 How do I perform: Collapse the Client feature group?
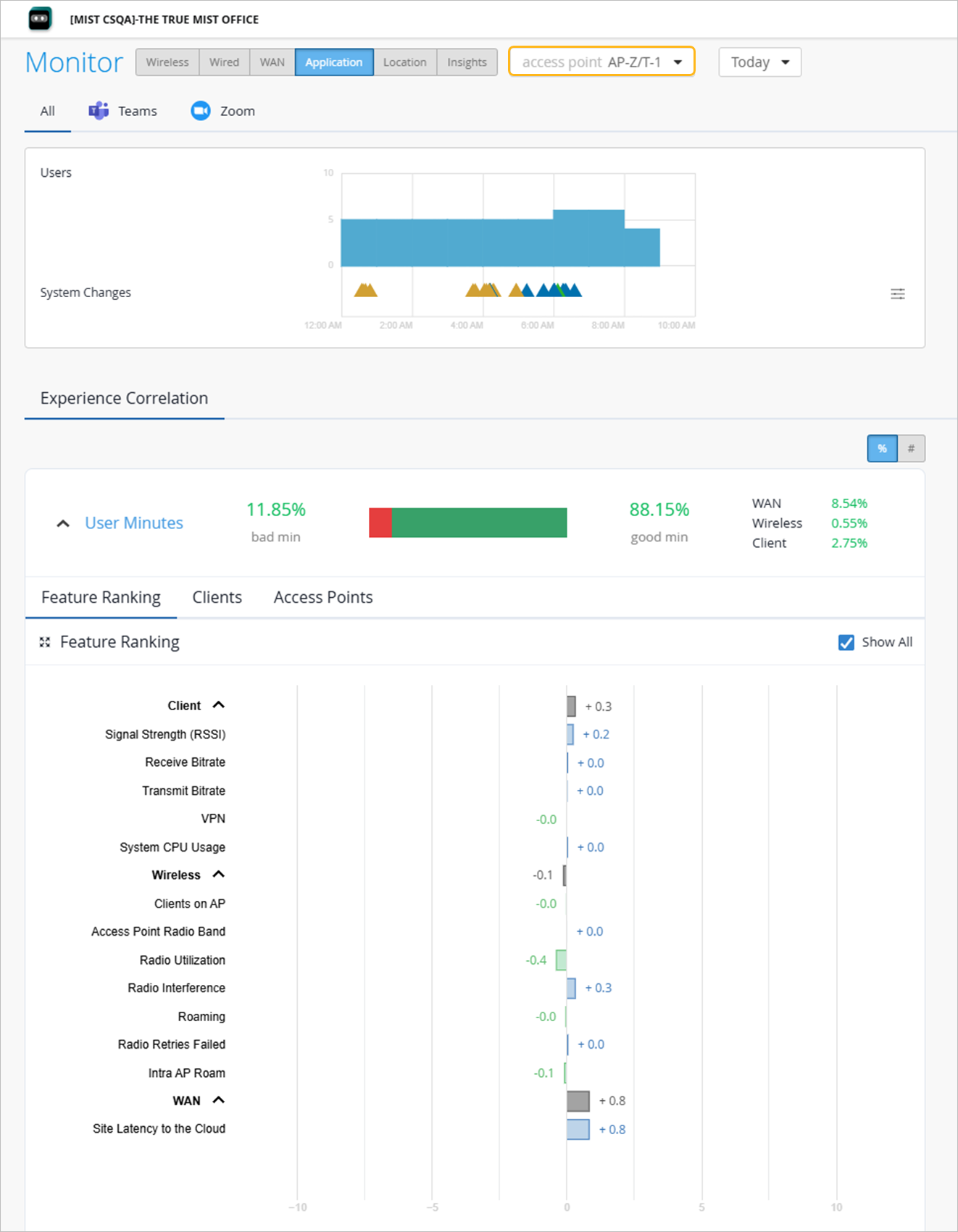pyautogui.click(x=219, y=705)
